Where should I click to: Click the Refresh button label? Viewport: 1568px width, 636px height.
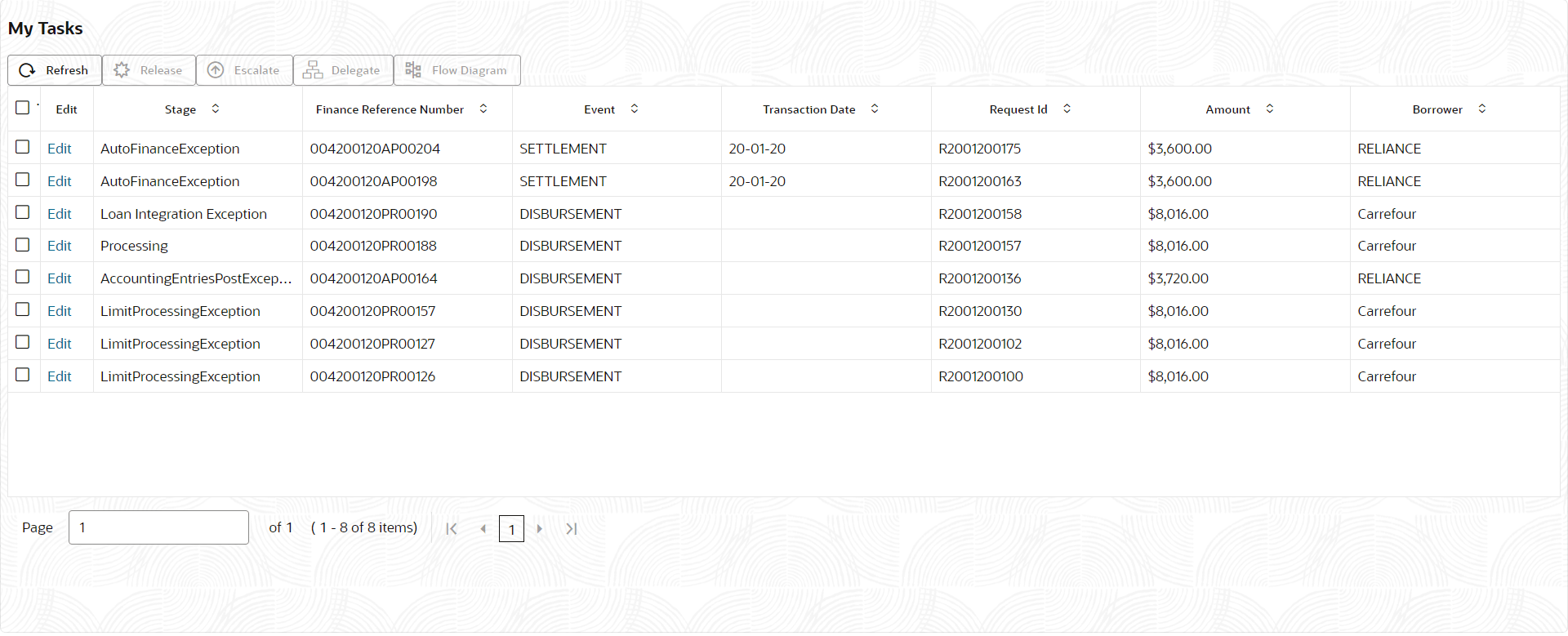pyautogui.click(x=67, y=70)
